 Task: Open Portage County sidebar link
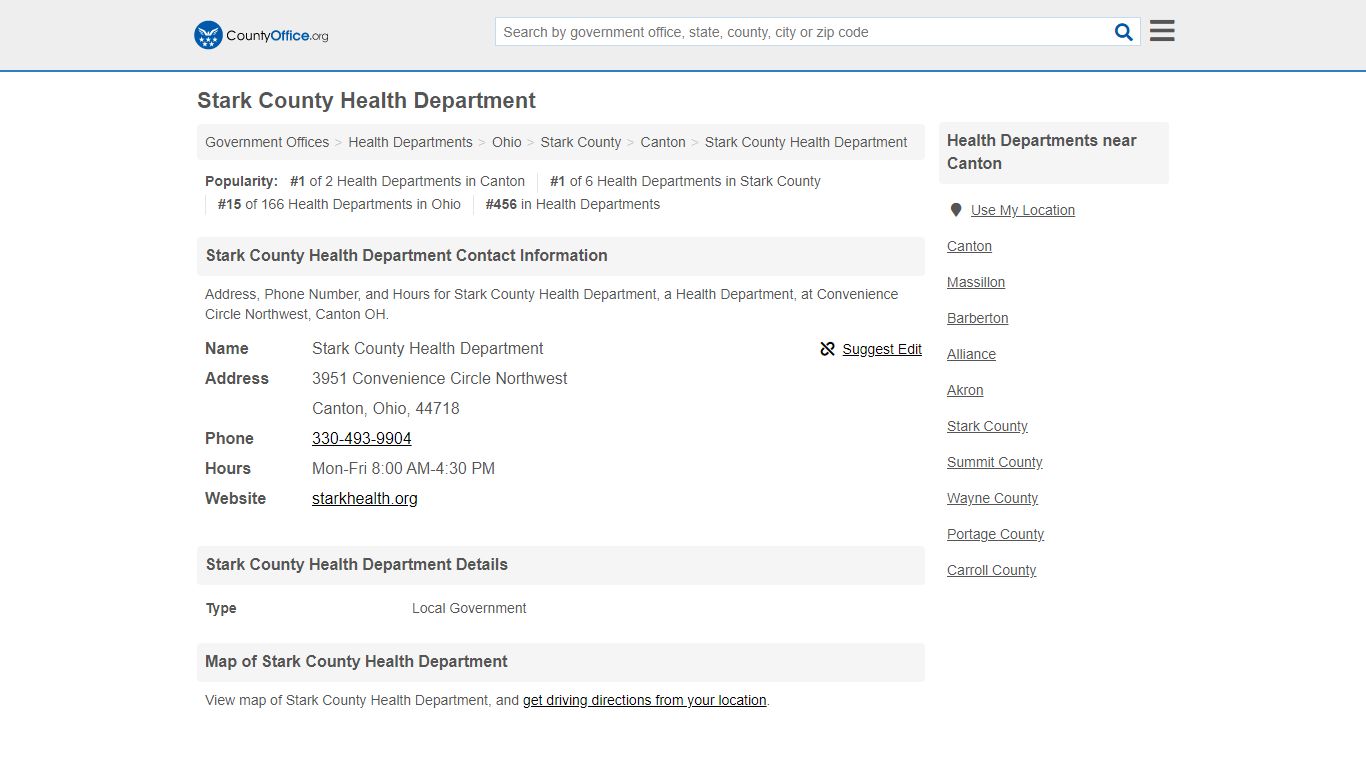(996, 534)
